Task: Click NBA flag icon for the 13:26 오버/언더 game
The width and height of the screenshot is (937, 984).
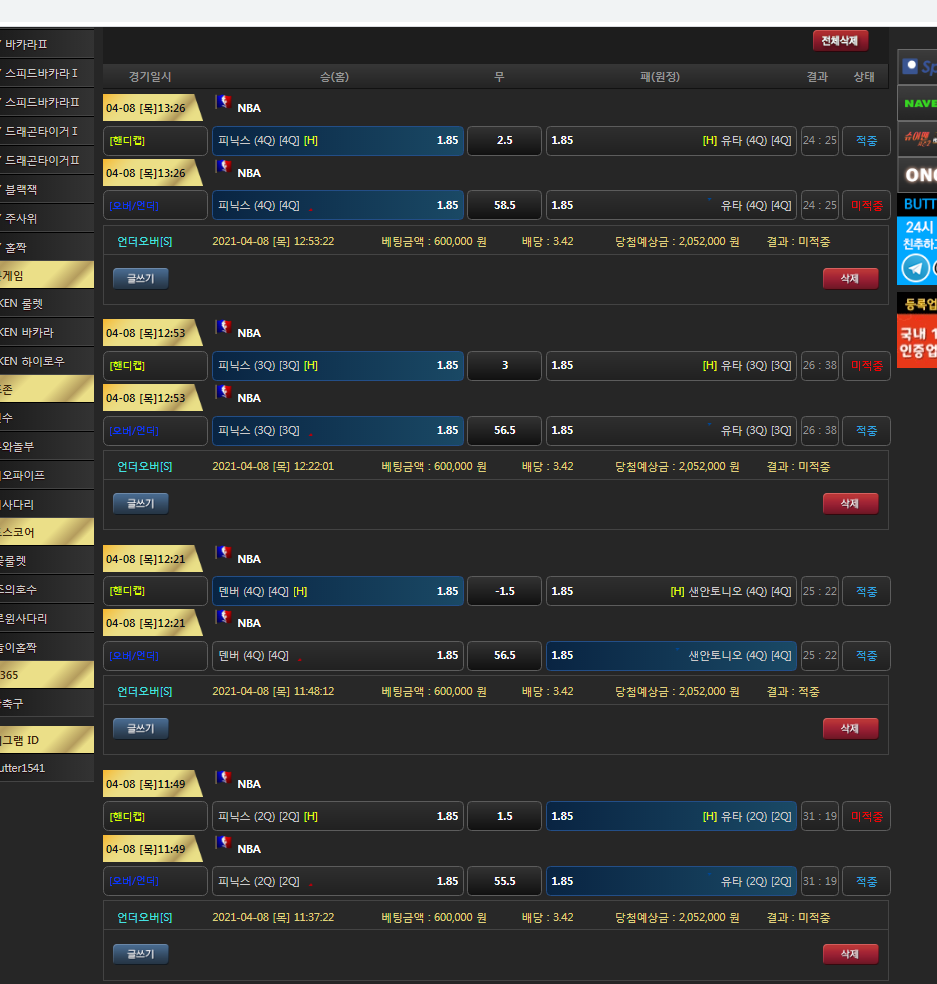Action: coord(224,168)
